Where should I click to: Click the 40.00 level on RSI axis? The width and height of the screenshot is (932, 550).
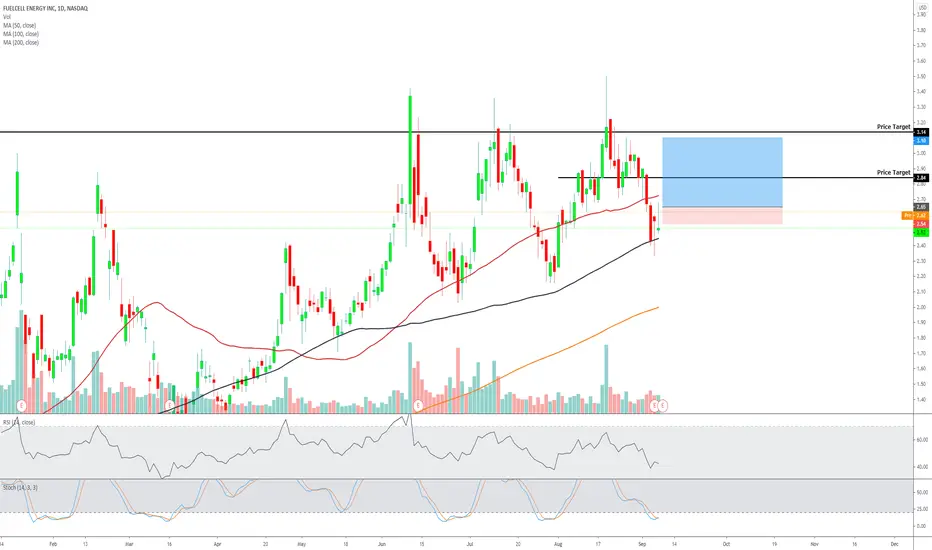922,467
